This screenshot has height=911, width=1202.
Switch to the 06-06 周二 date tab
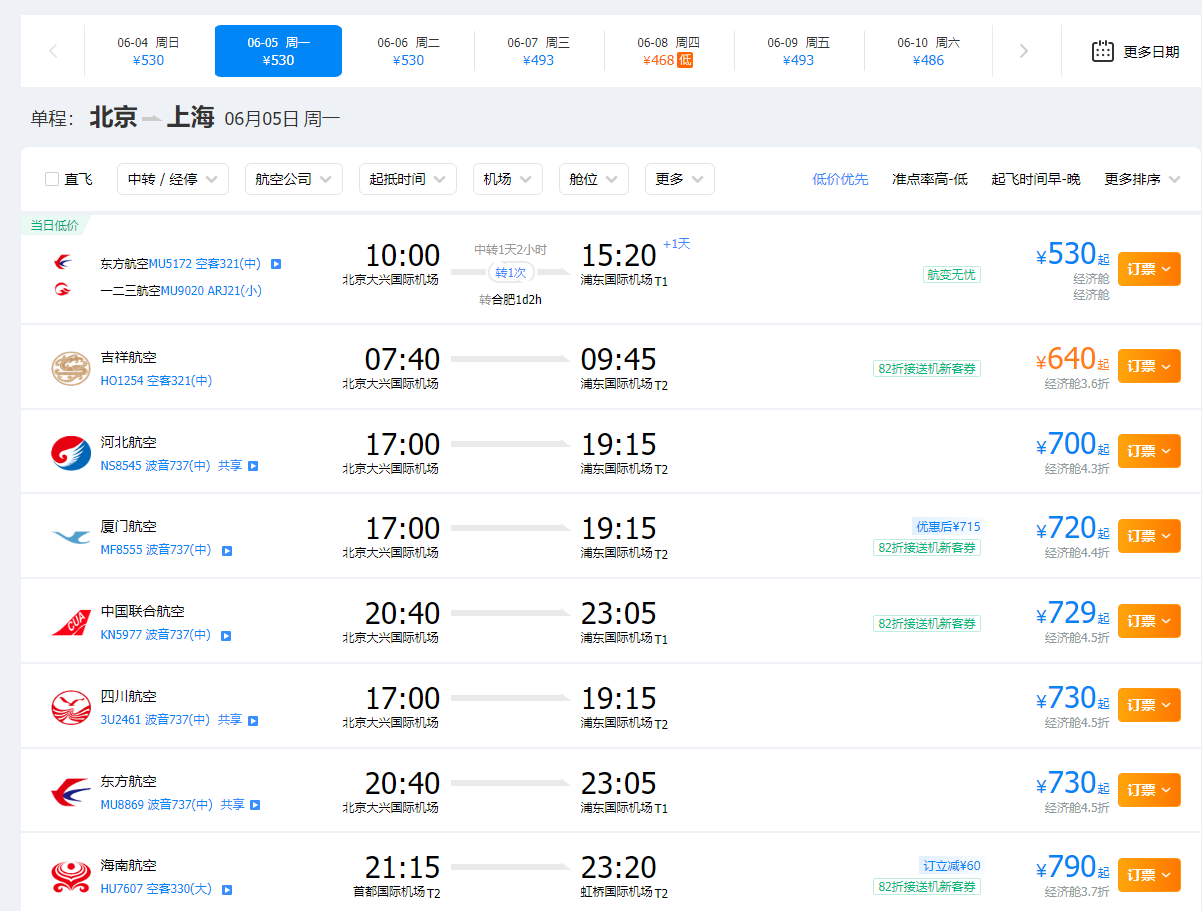coord(408,51)
